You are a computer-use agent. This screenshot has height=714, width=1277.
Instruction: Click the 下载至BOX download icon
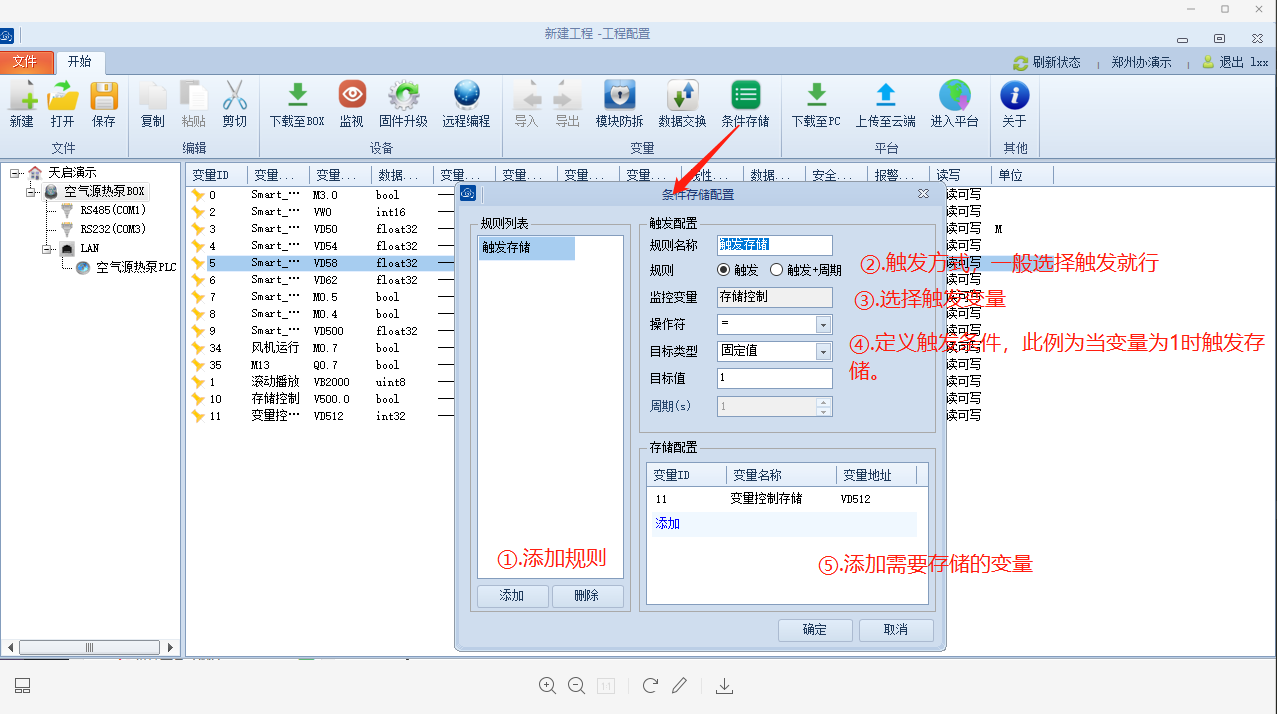pyautogui.click(x=297, y=96)
